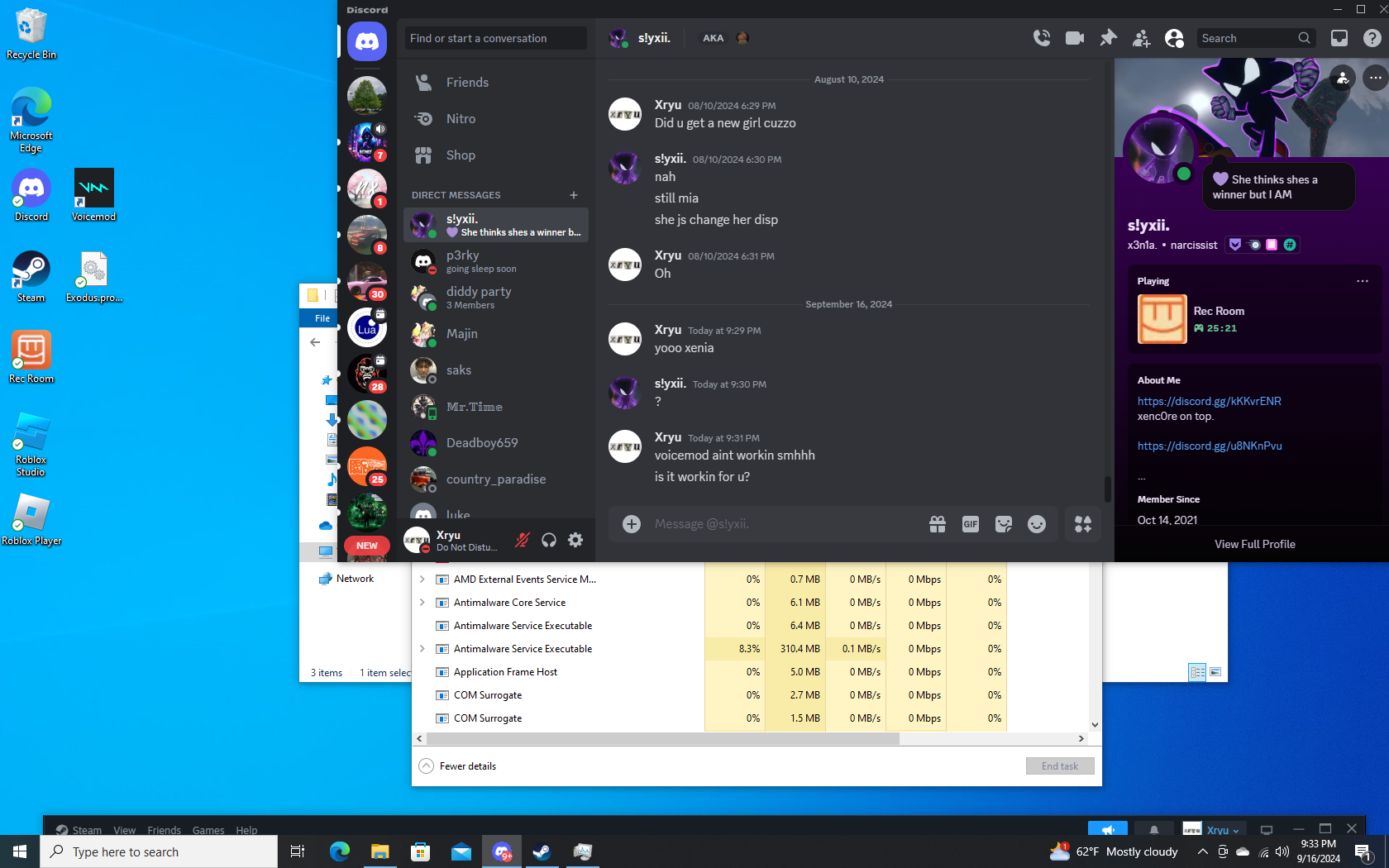The image size is (1389, 868).
Task: Select the Lua server icon
Action: (367, 328)
